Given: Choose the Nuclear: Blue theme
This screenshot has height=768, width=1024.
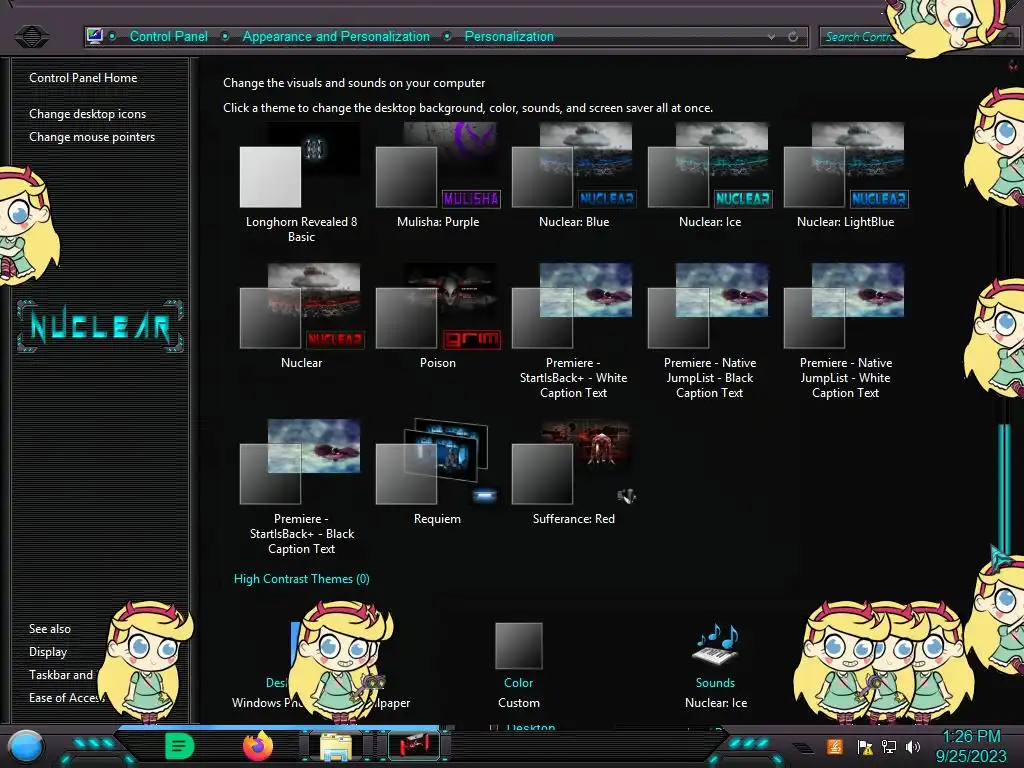Looking at the screenshot, I should click(x=573, y=176).
